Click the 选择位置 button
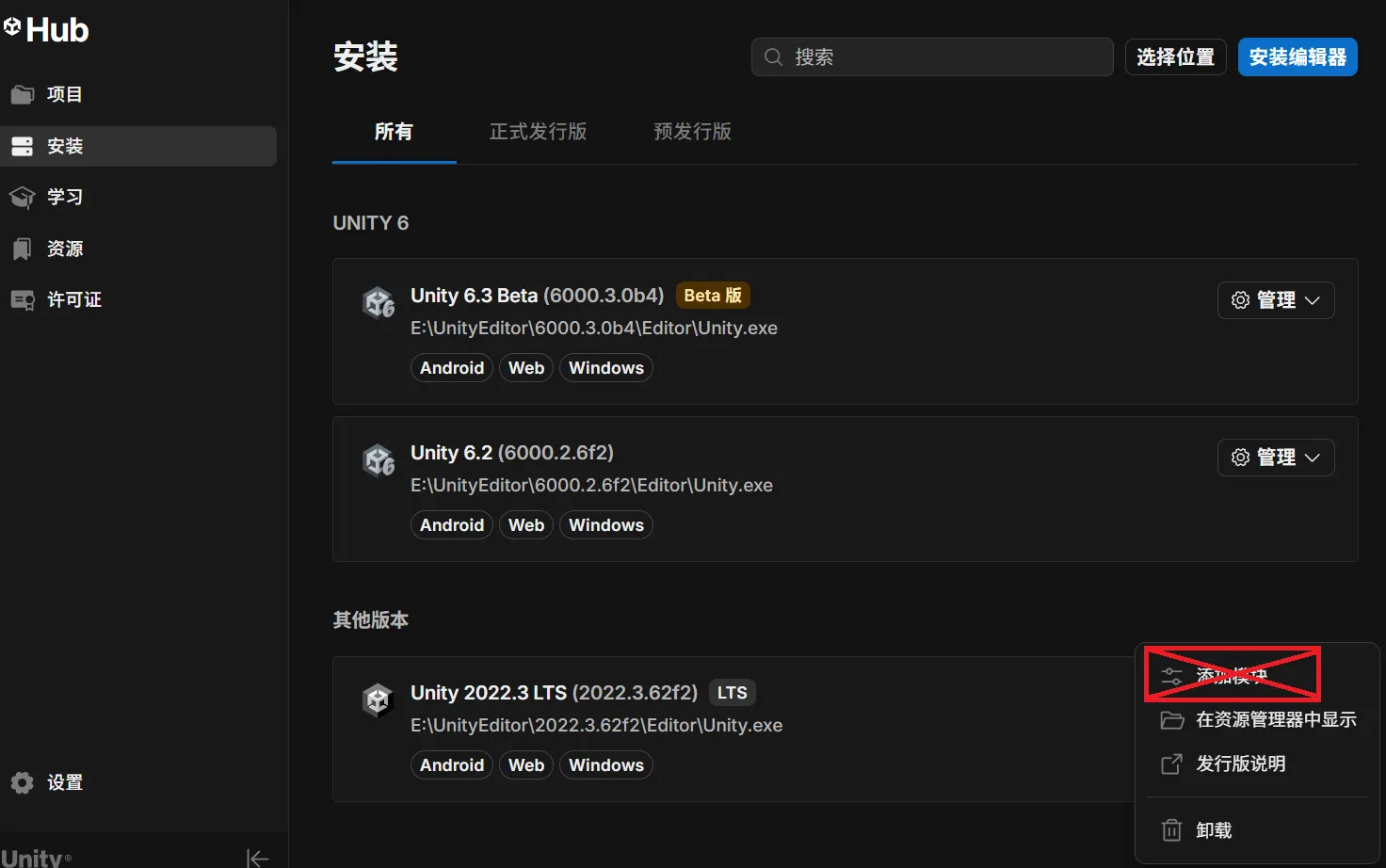 (x=1175, y=56)
